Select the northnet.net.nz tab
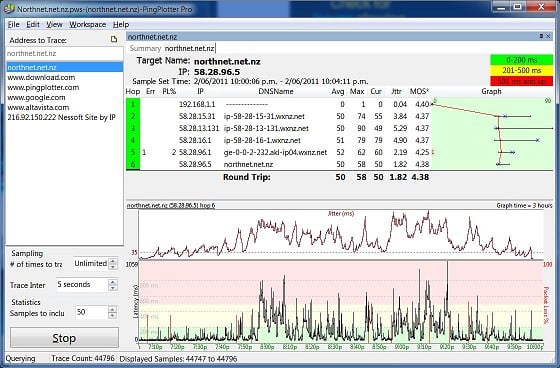 190,48
